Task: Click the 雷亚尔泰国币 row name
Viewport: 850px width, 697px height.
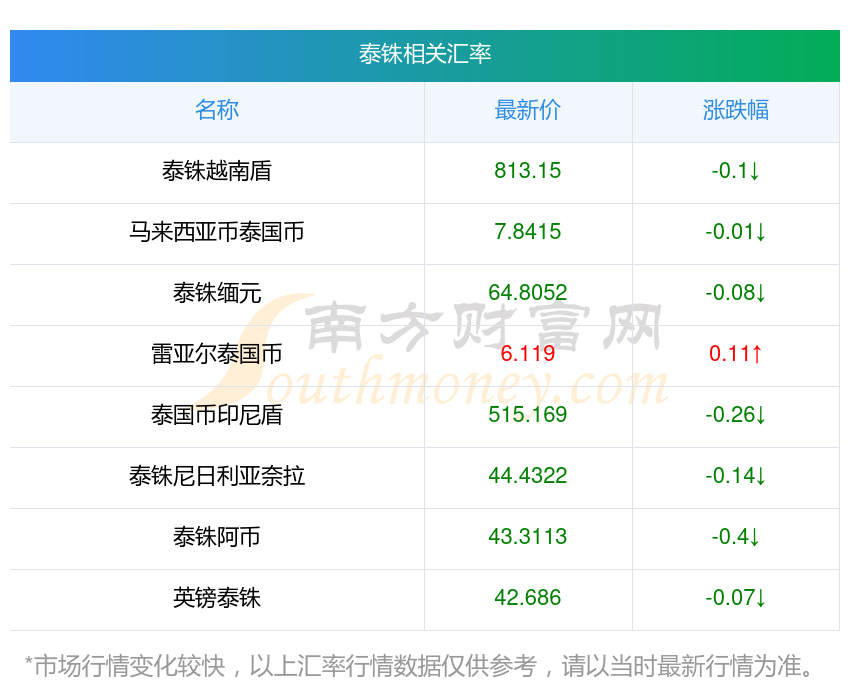Action: pos(217,354)
